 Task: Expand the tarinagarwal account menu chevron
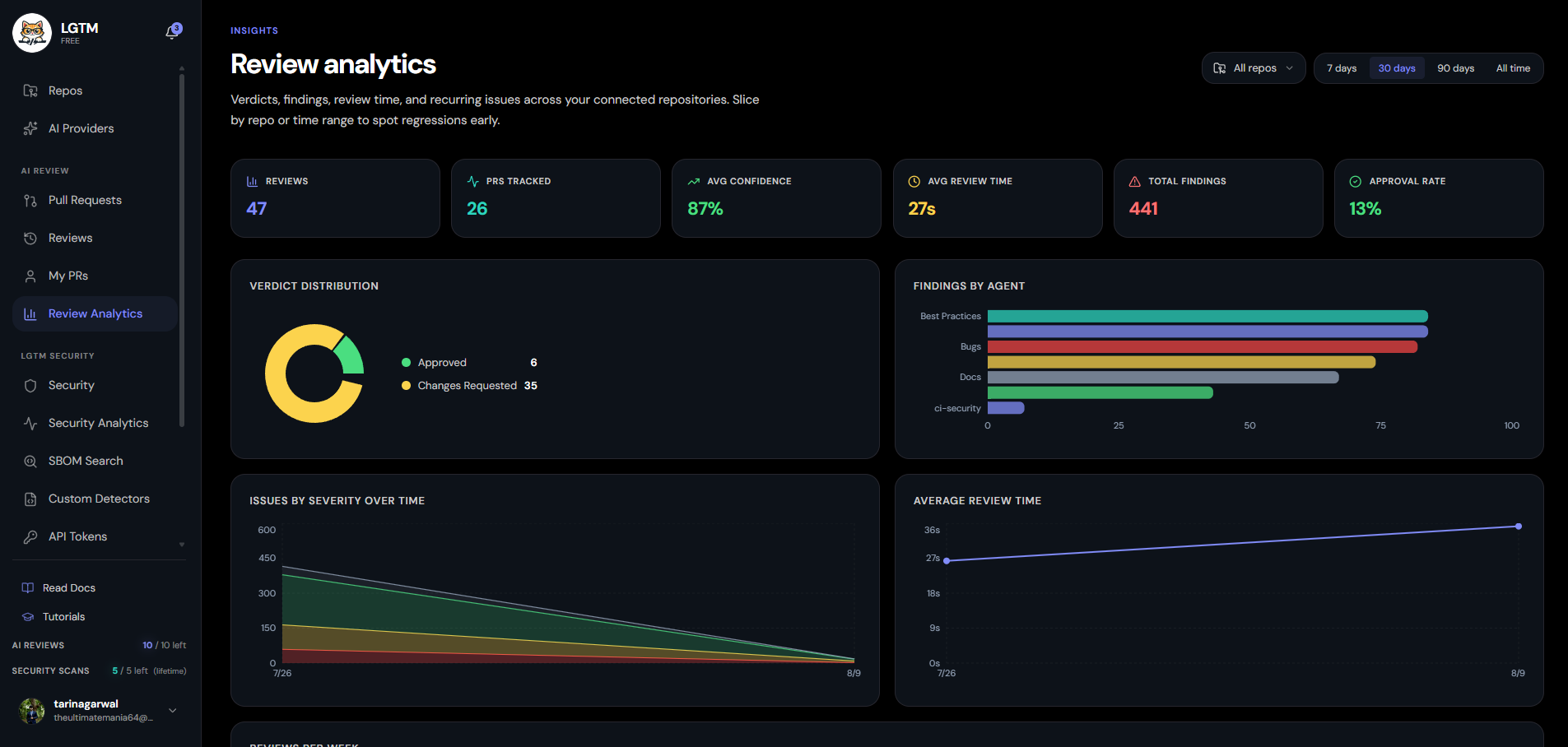point(173,710)
